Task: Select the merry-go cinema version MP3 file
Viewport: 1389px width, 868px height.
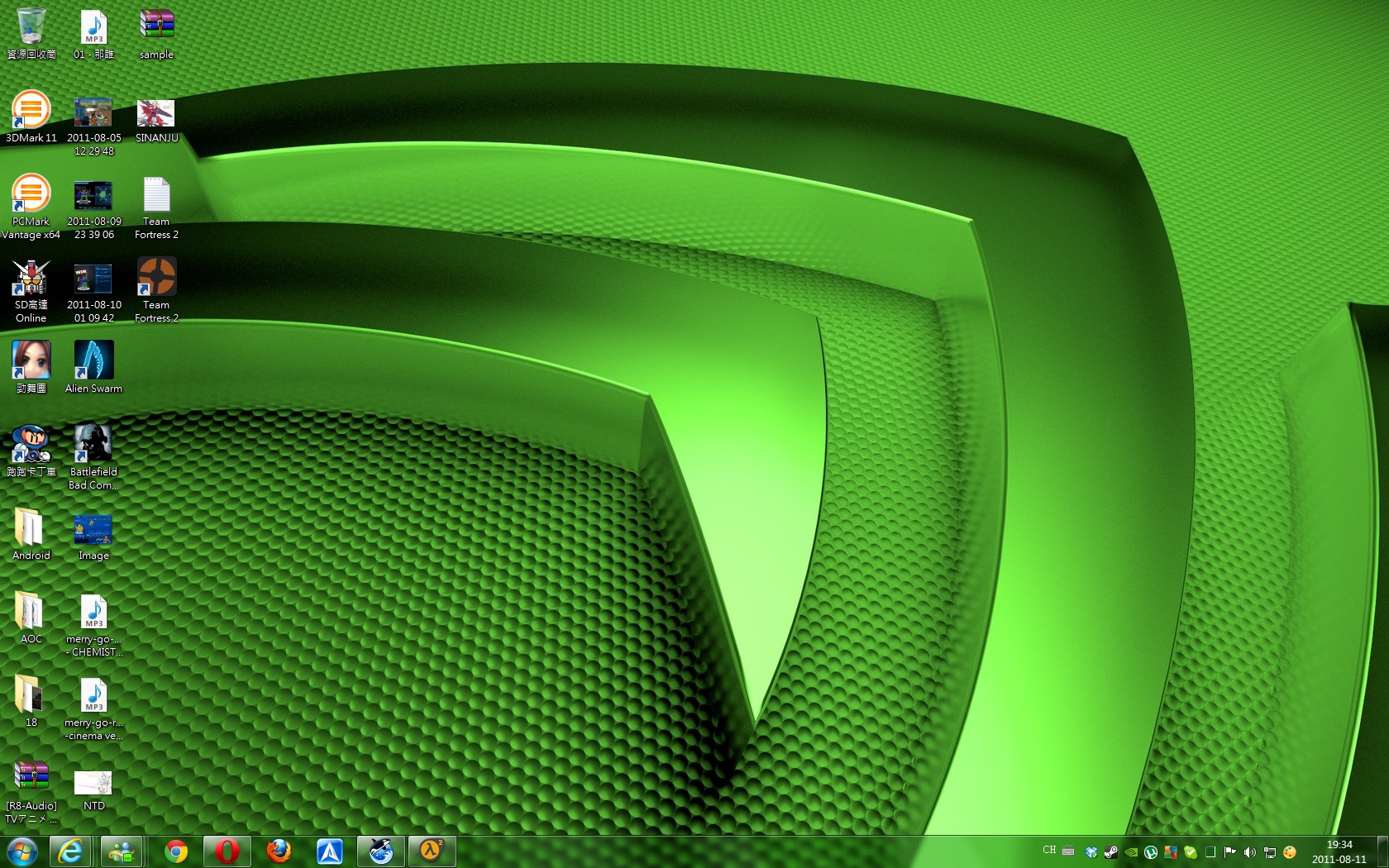Action: (93, 708)
